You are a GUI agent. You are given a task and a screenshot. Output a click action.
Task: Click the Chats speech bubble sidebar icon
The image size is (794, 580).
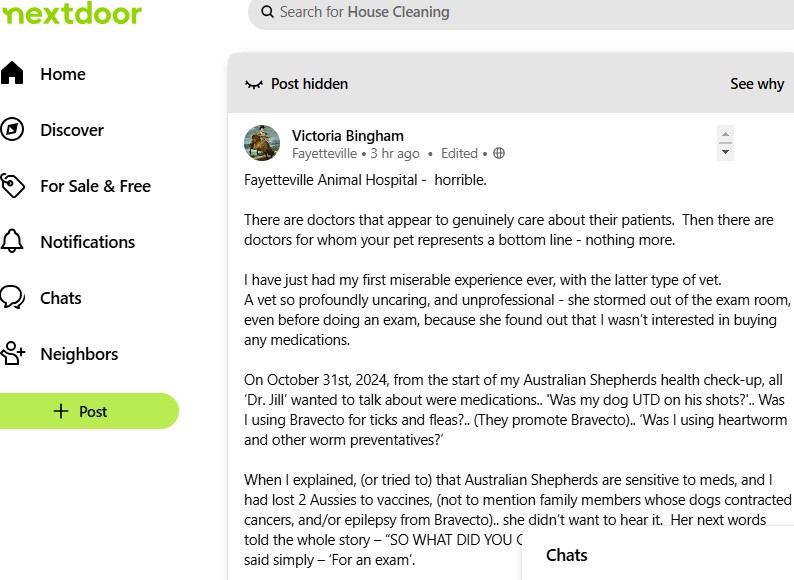click(12, 298)
